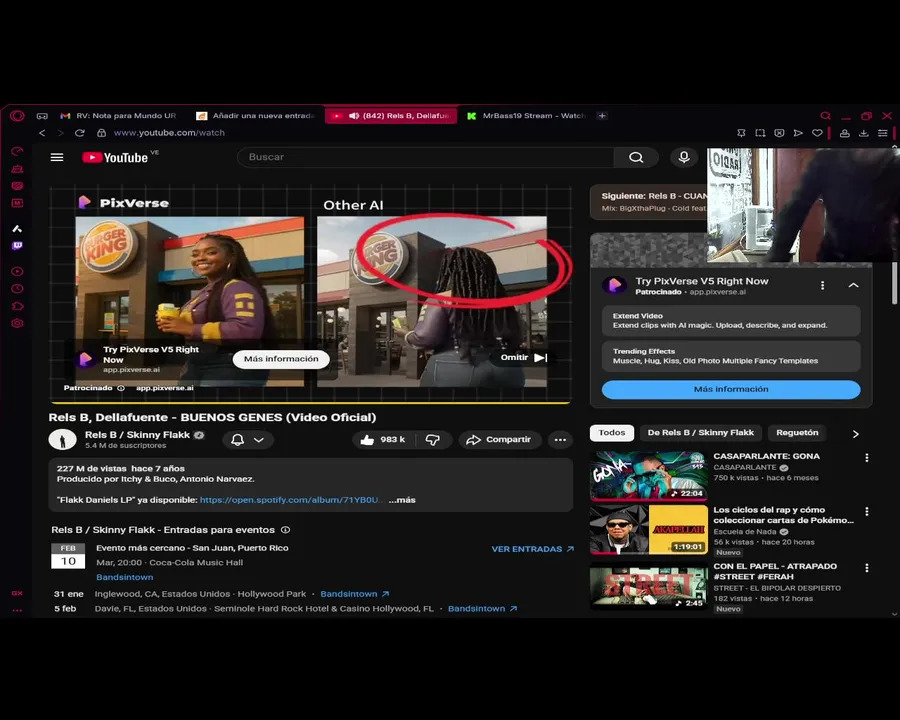Like the video with 983 k
900x720 pixels.
(383, 440)
